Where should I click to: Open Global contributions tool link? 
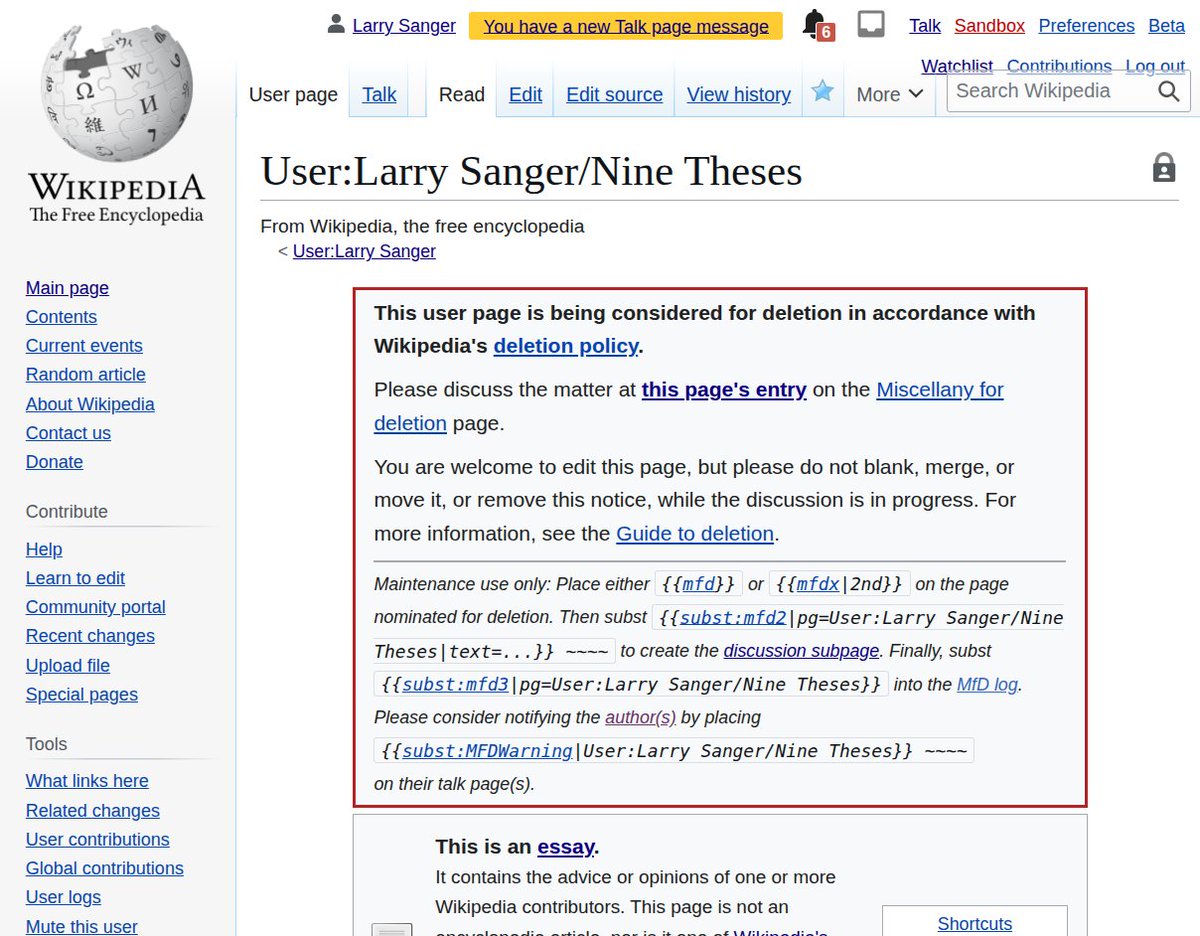click(x=104, y=869)
